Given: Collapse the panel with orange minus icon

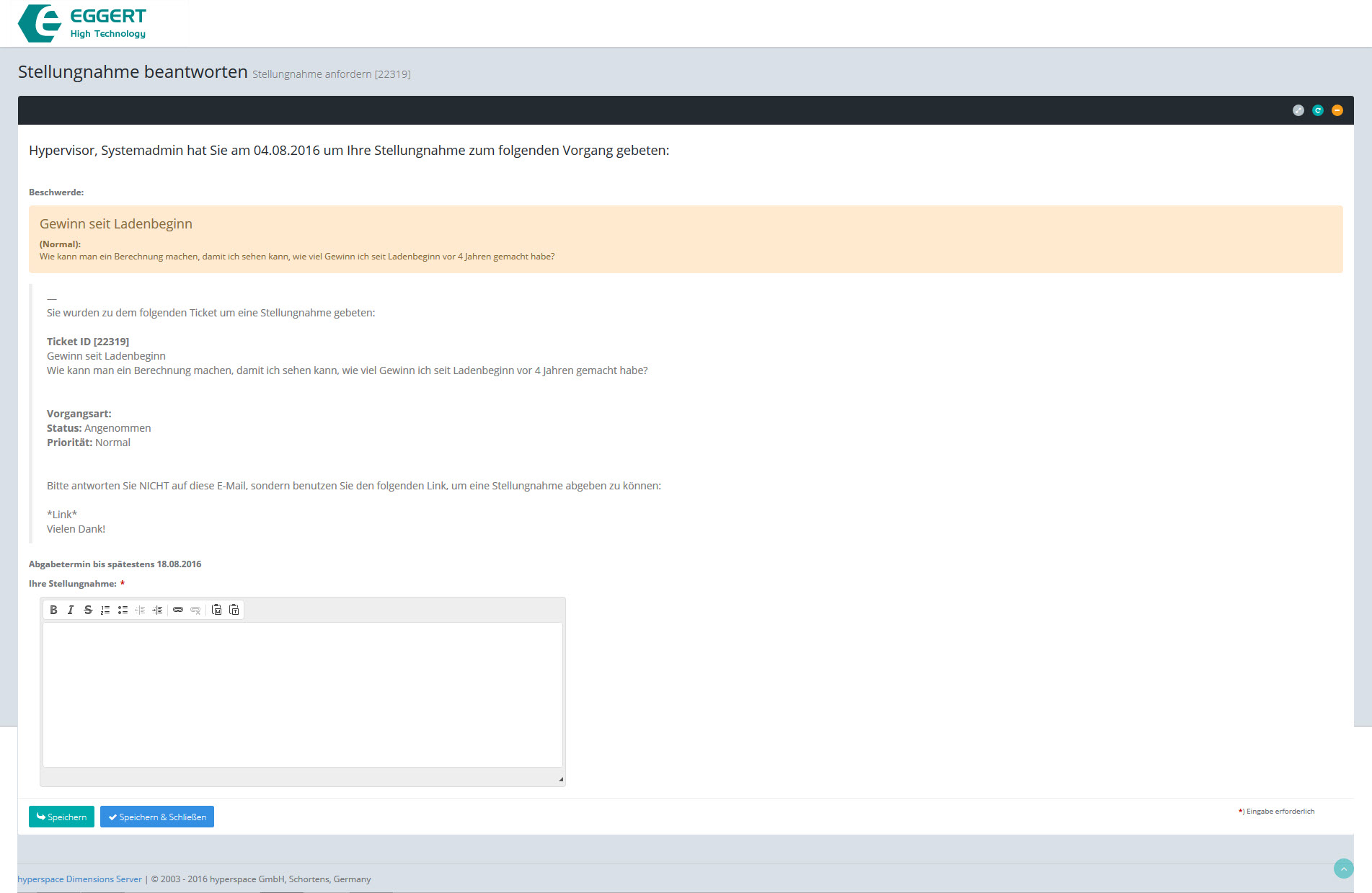Looking at the screenshot, I should 1337,110.
